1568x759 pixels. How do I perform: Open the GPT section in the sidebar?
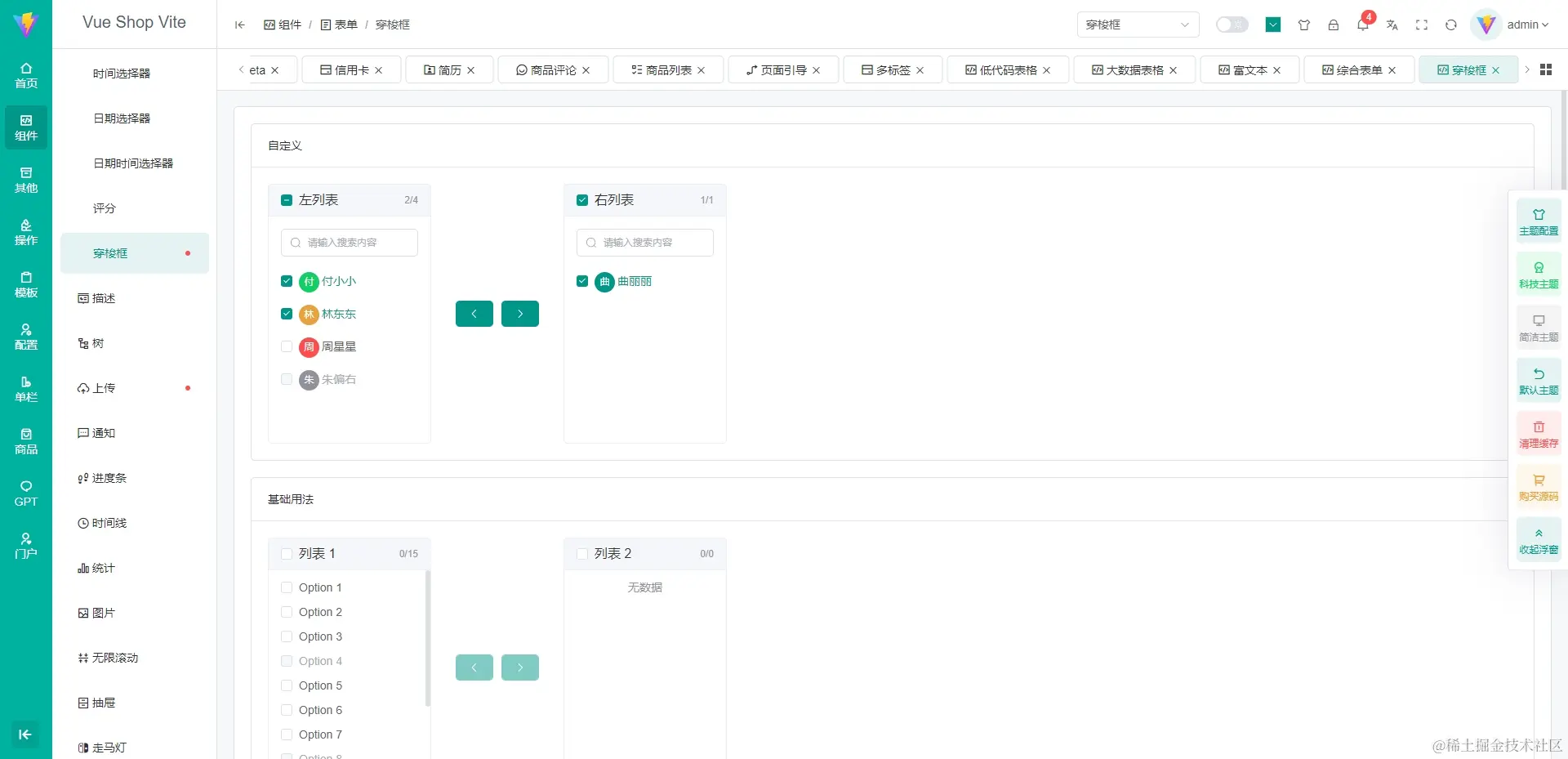tap(25, 493)
